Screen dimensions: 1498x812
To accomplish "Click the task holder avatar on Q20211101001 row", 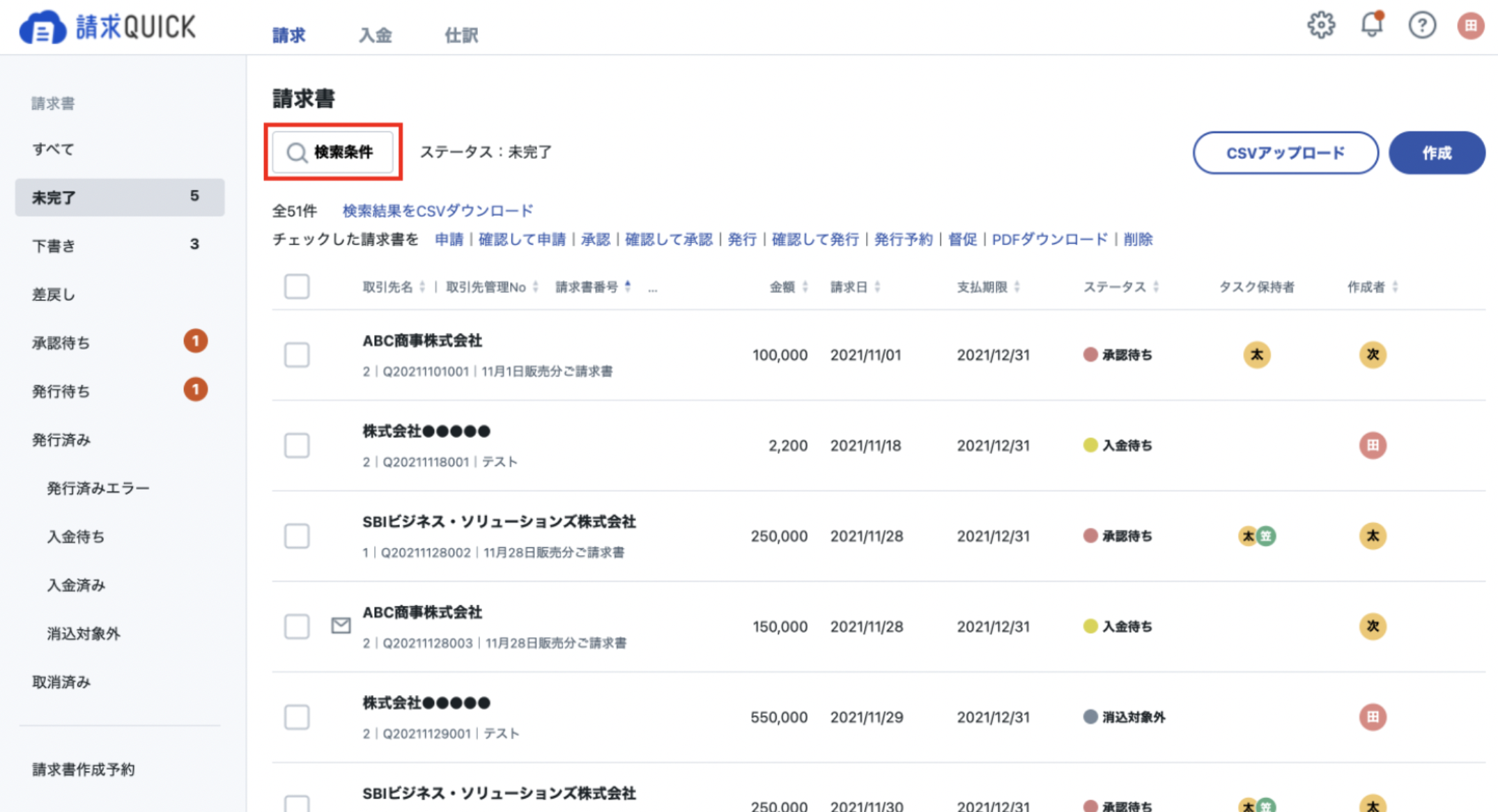I will click(1256, 354).
